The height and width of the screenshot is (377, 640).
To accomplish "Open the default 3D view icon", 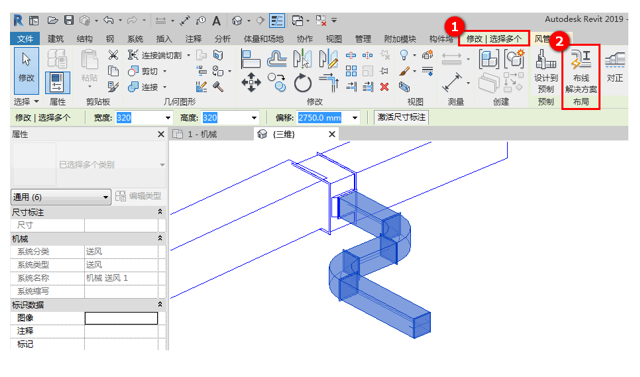I will tap(237, 20).
